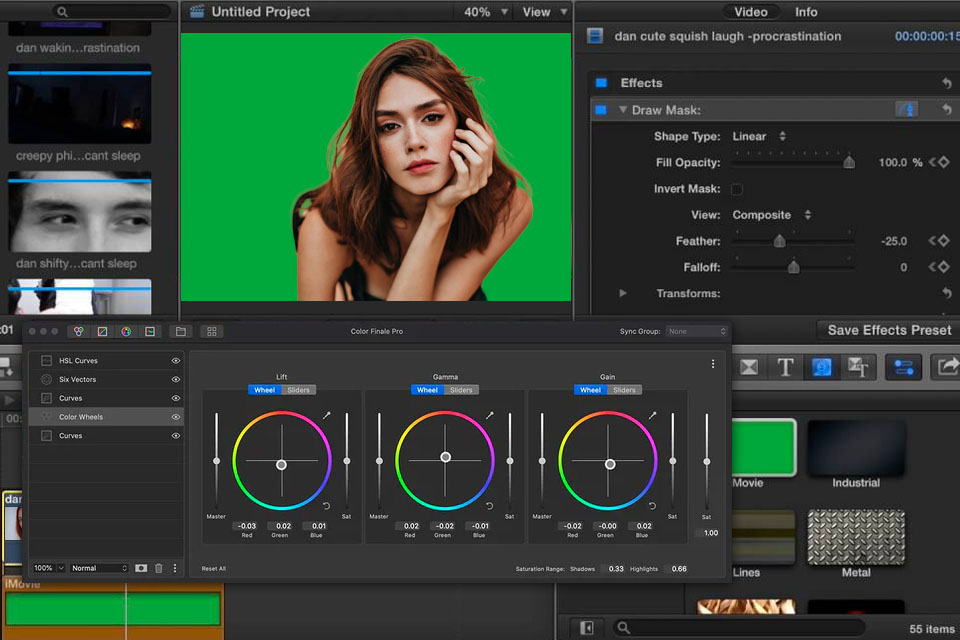Image resolution: width=960 pixels, height=640 pixels.
Task: Open the Six Vectors color circle toolbar icon
Action: 126,331
